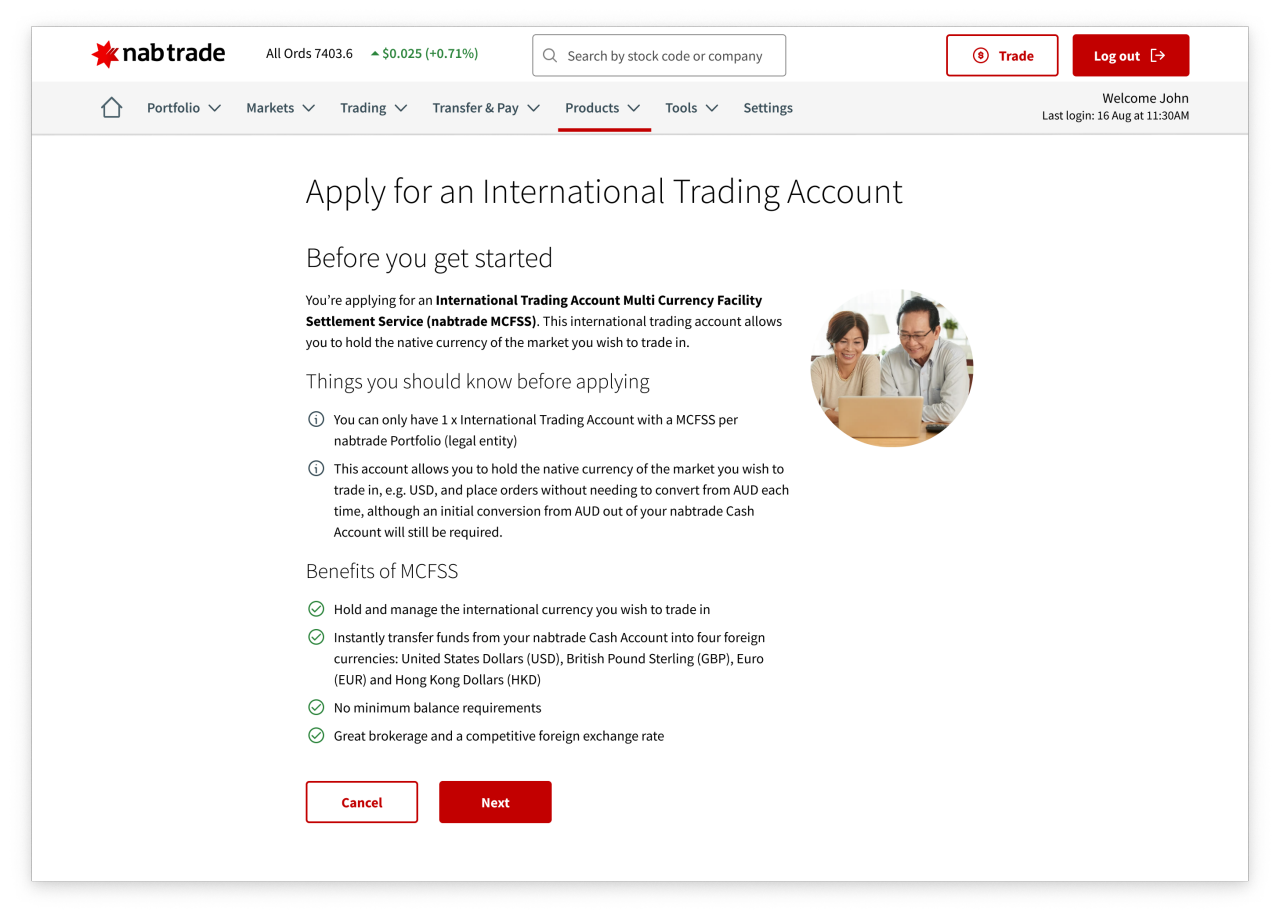Screen dimensions: 1280x918
Task: Expand the Markets menu chevron
Action: pos(308,108)
